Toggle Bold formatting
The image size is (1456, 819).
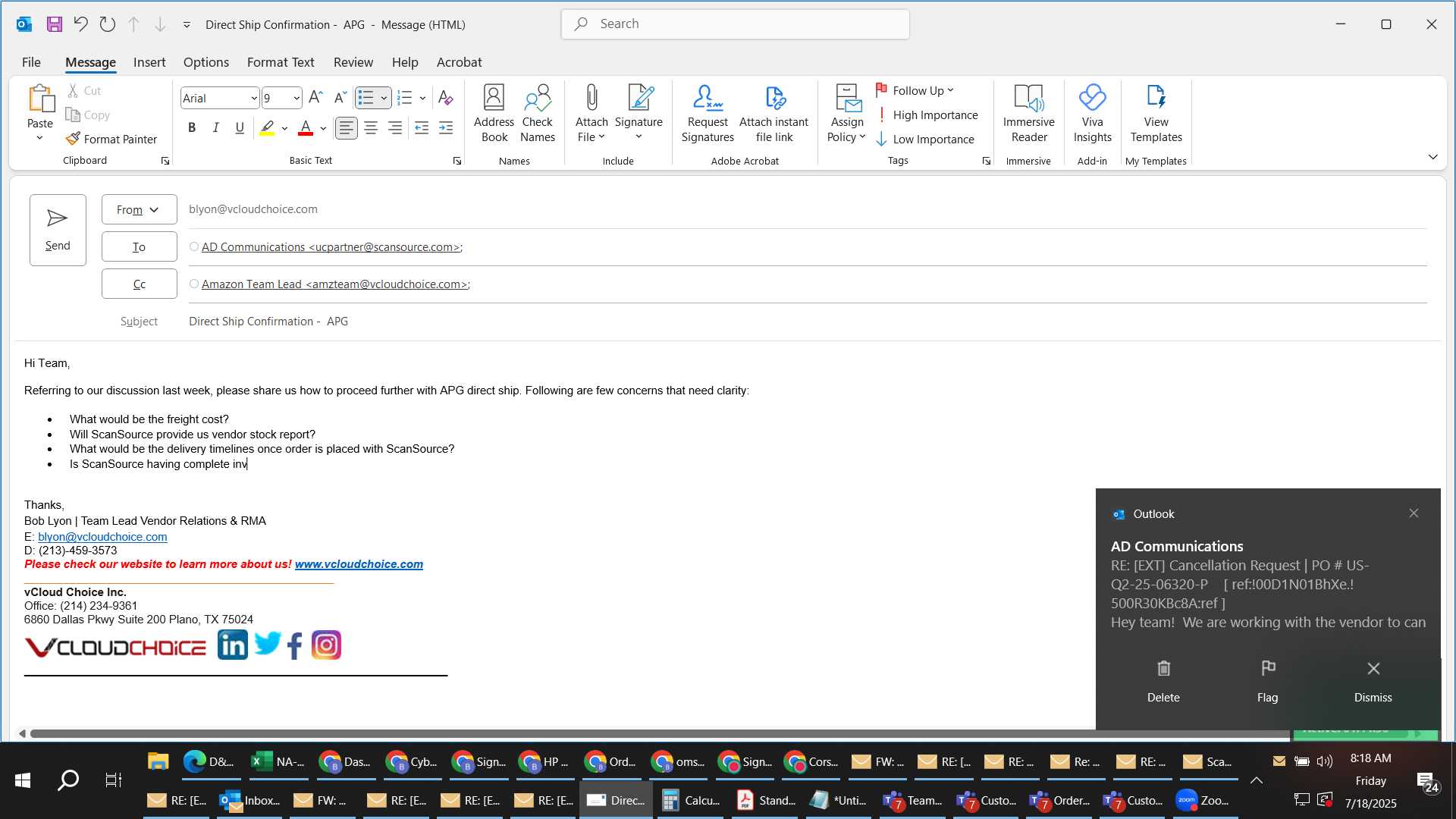192,128
